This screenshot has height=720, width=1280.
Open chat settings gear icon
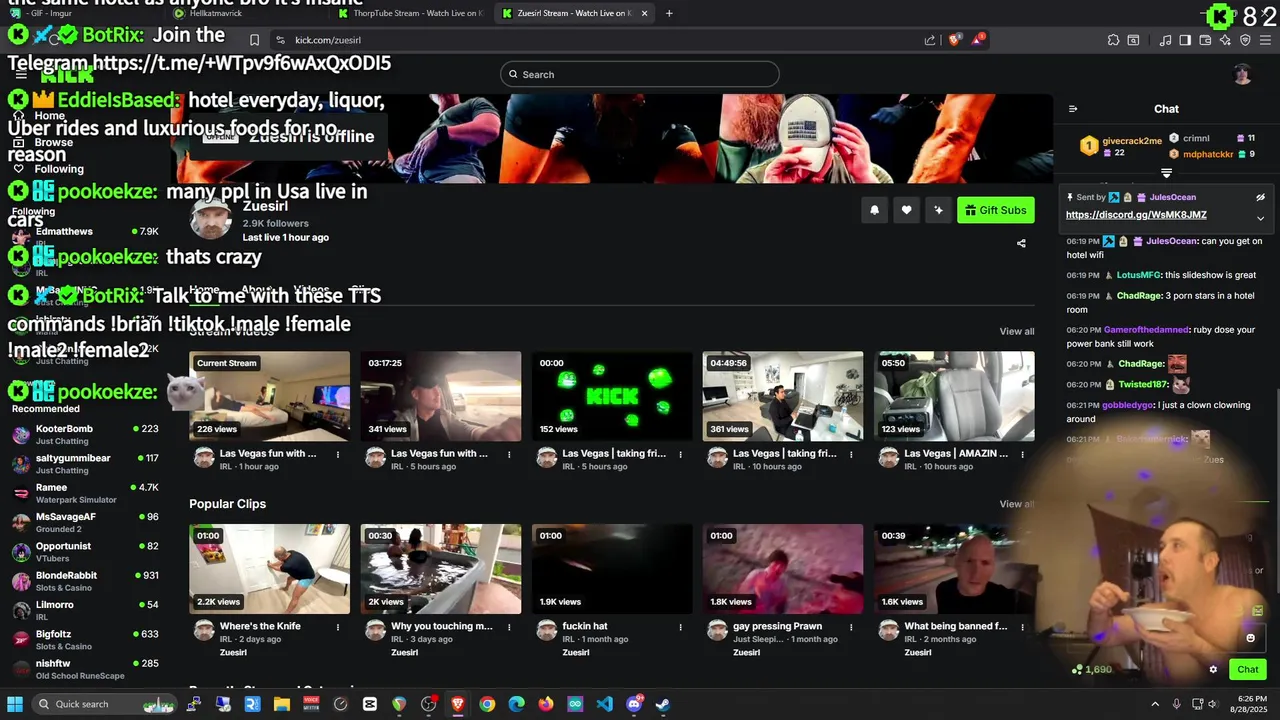1213,669
